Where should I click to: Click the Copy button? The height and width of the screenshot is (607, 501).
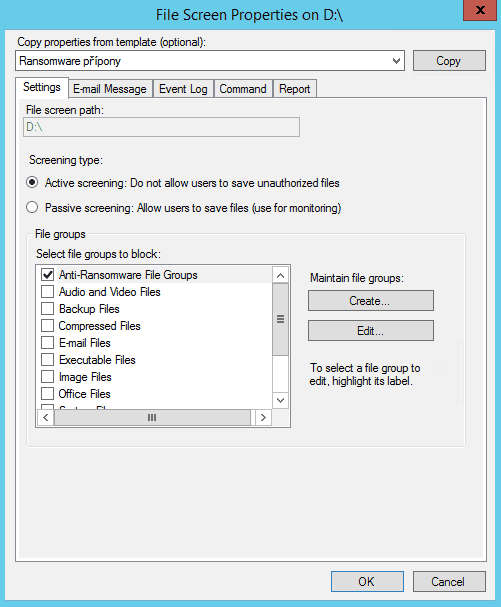tap(449, 61)
